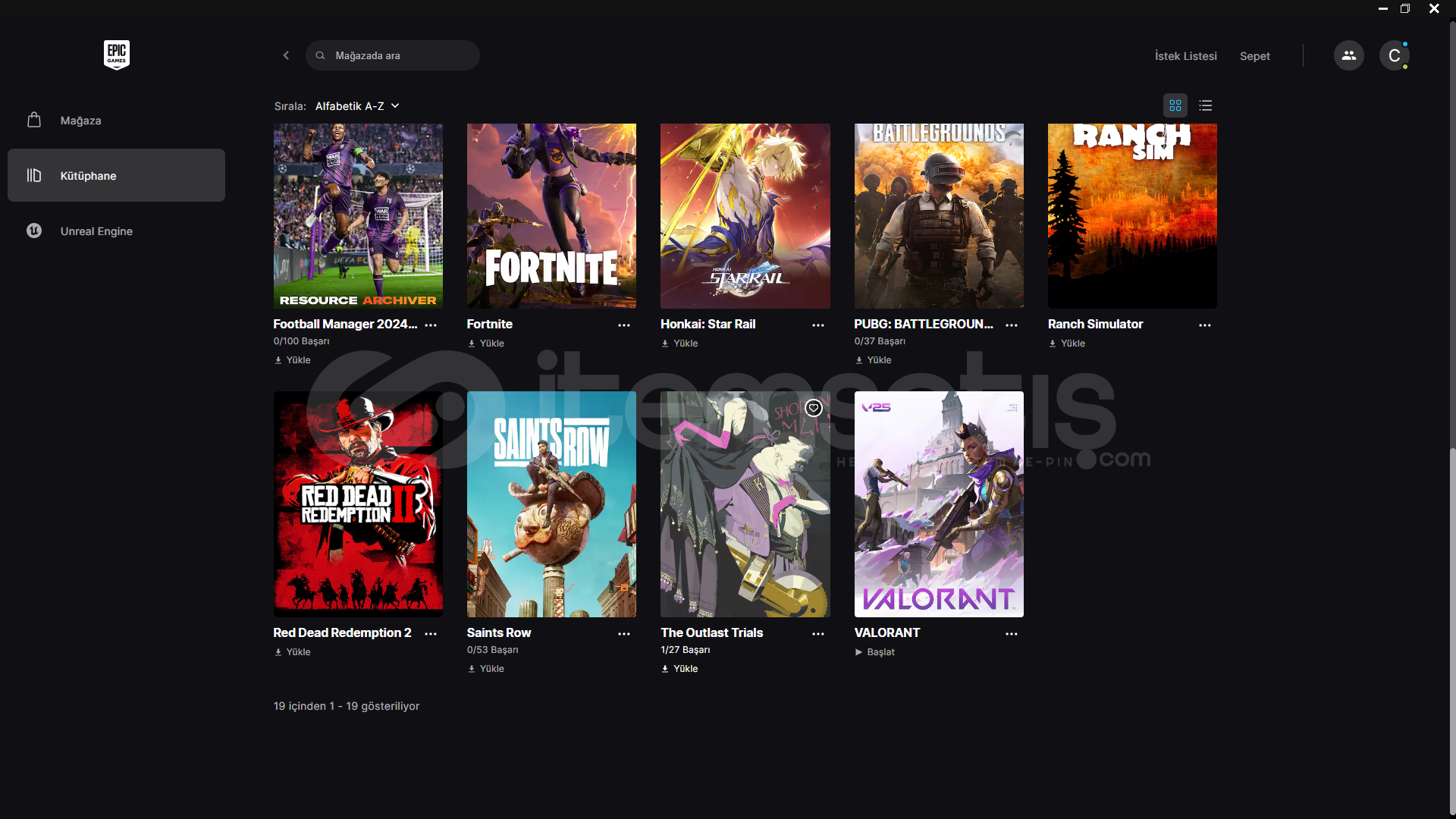Viewport: 1456px width, 819px height.
Task: Click the Epic Games logo
Action: (x=117, y=55)
